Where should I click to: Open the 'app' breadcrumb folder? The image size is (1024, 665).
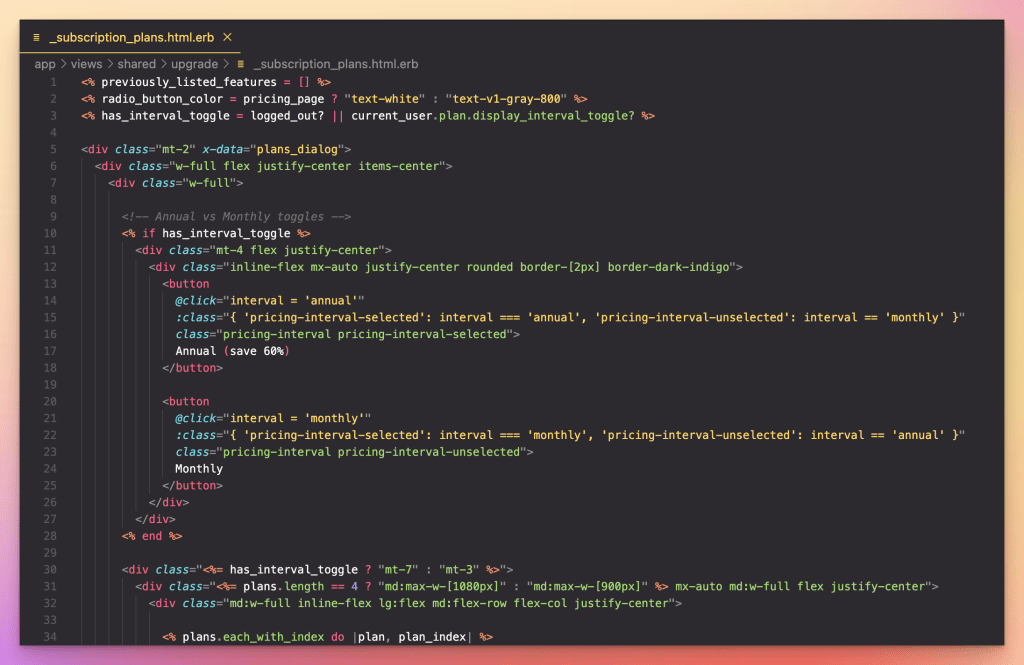point(45,64)
